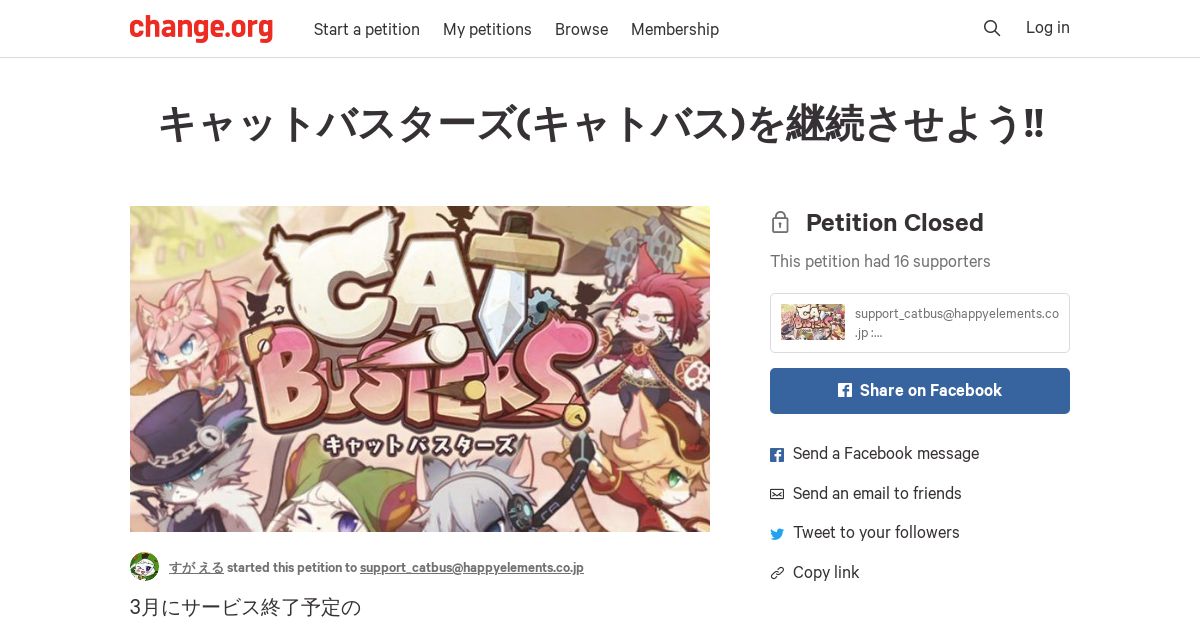This screenshot has width=1200, height=630.
Task: Click the chain link icon next to Copy link
Action: [777, 573]
